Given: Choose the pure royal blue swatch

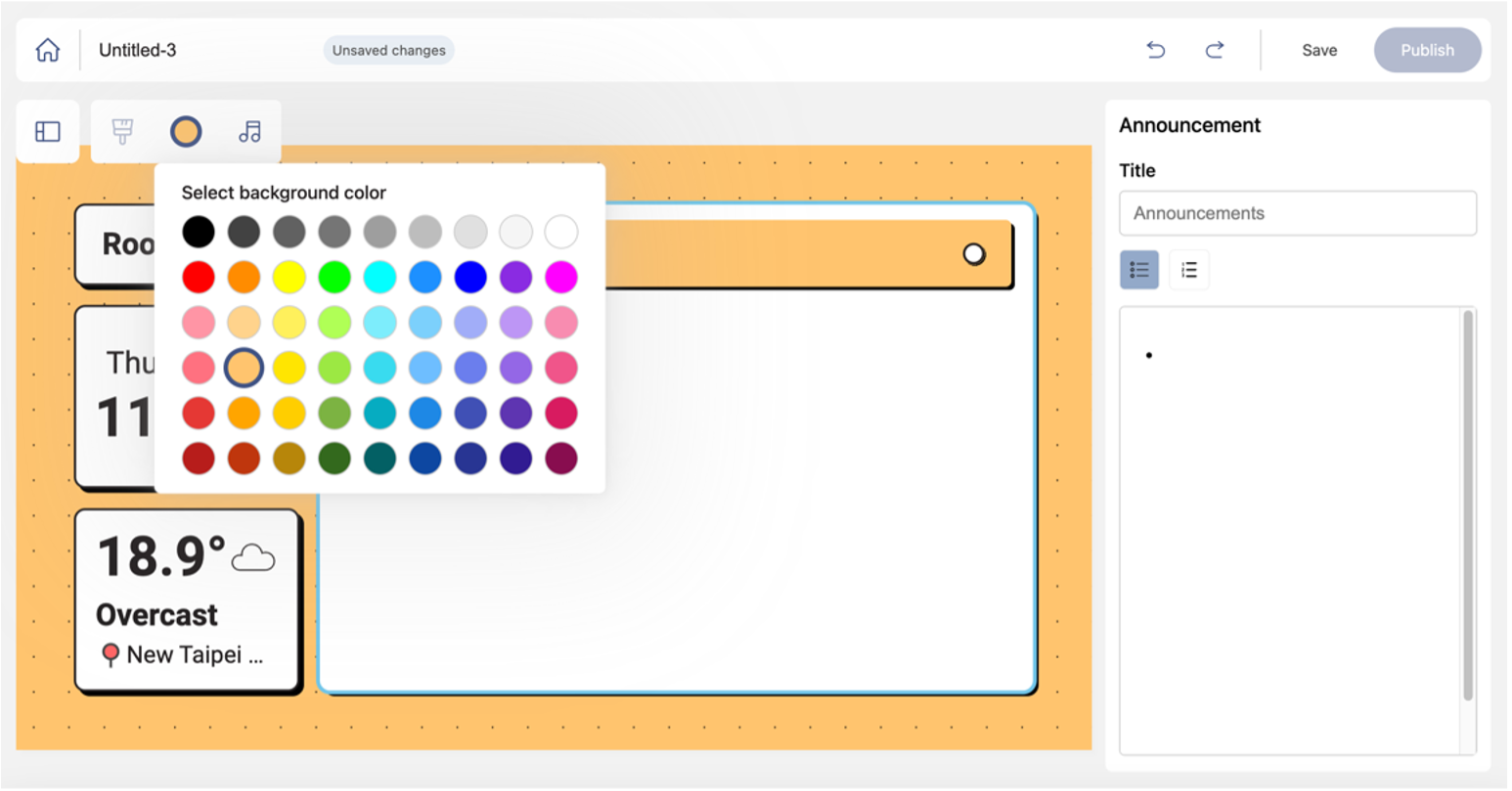Looking at the screenshot, I should (x=470, y=277).
